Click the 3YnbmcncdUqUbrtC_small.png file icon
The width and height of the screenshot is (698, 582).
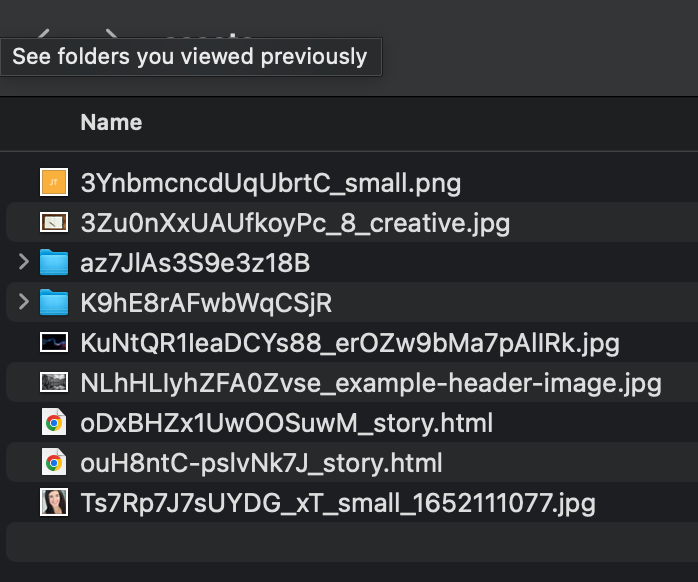(53, 182)
